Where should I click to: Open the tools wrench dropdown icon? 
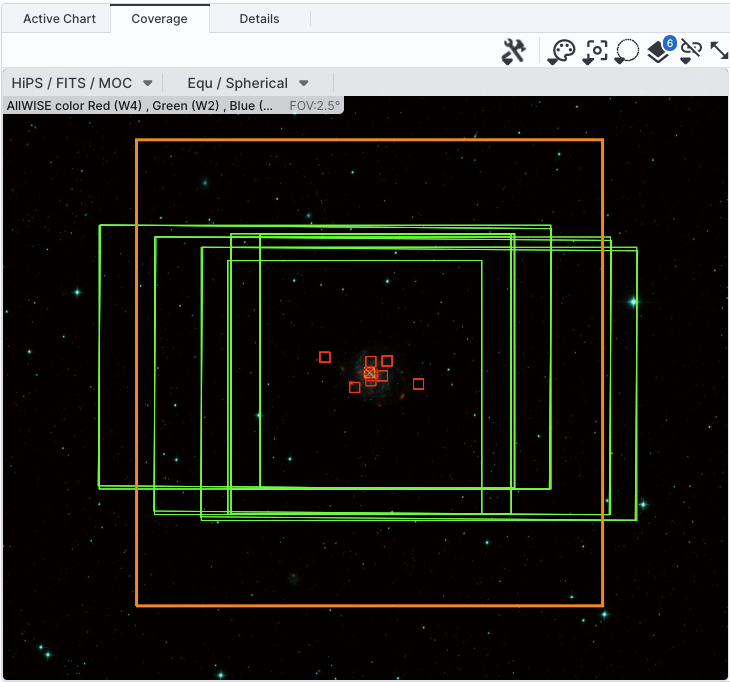(514, 51)
